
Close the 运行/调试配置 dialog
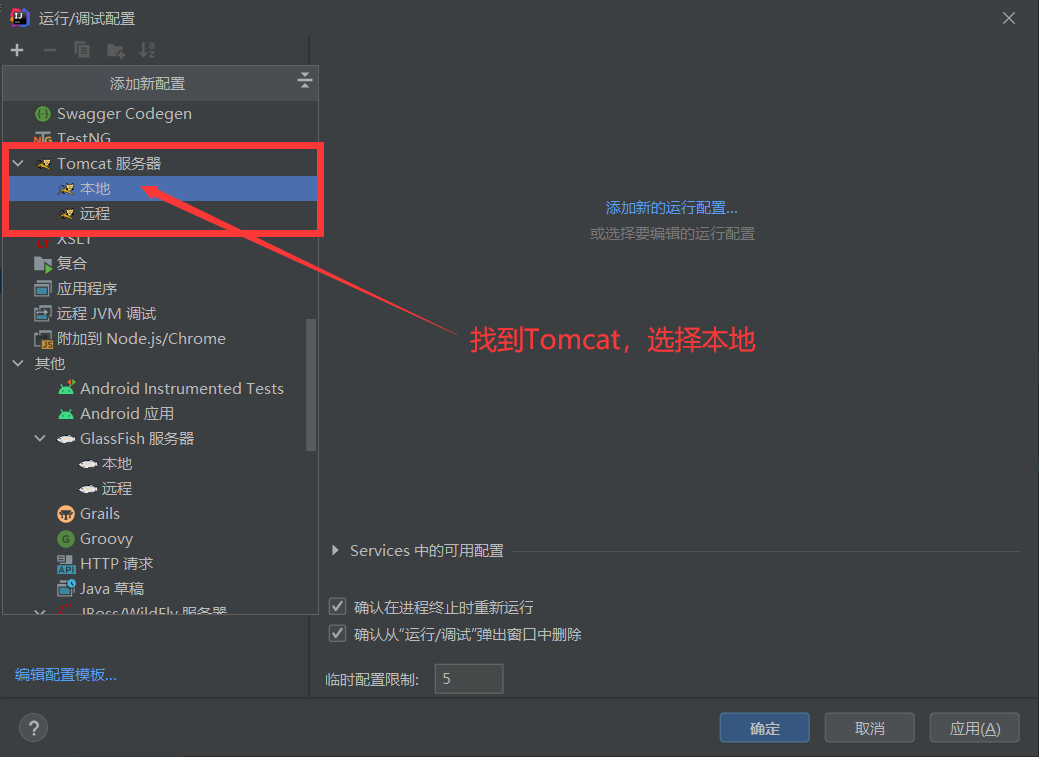pyautogui.click(x=1009, y=19)
